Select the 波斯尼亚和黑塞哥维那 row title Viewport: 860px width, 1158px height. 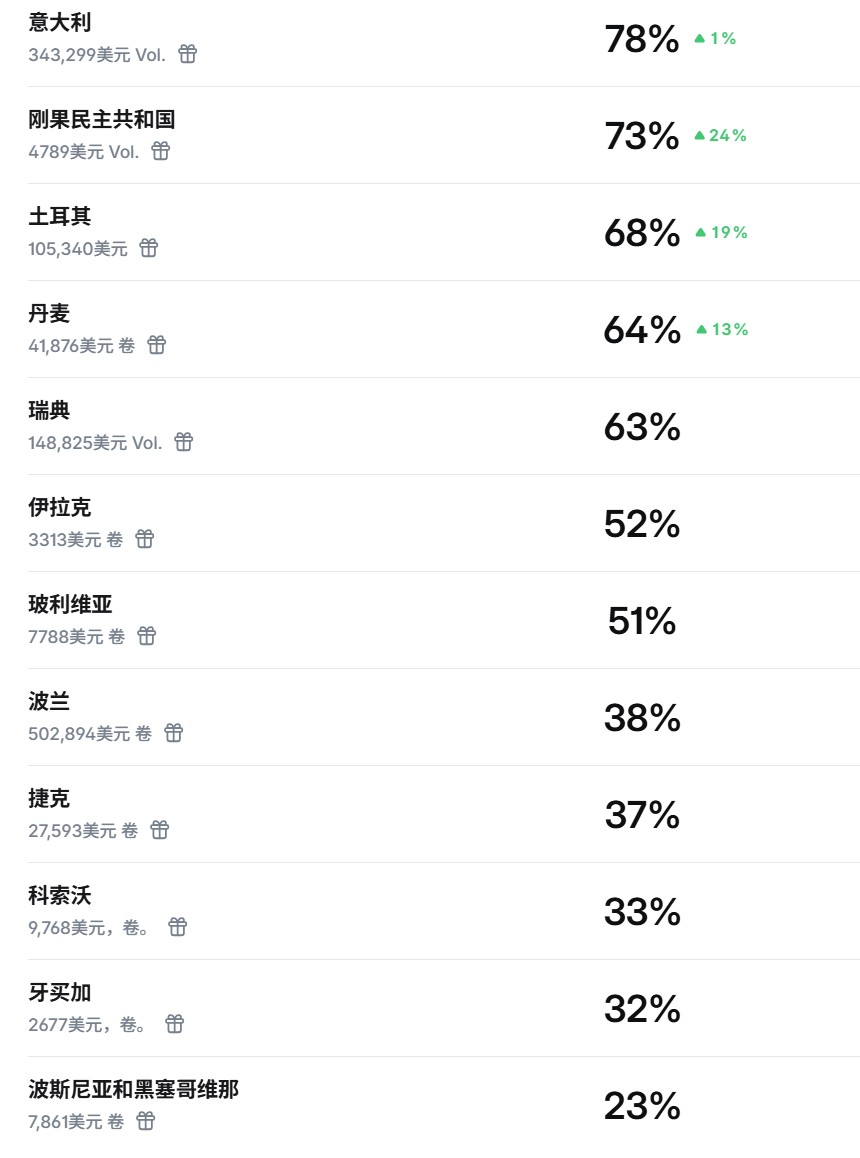(x=133, y=1089)
